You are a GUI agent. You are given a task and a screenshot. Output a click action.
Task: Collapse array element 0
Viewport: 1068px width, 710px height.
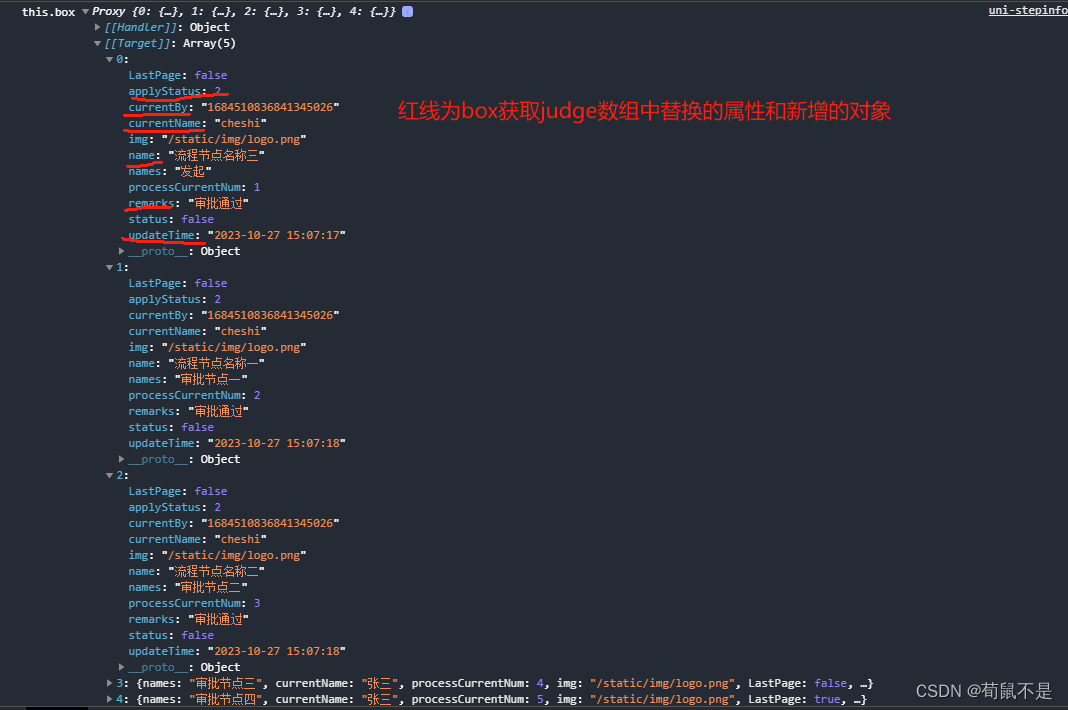[x=110, y=59]
